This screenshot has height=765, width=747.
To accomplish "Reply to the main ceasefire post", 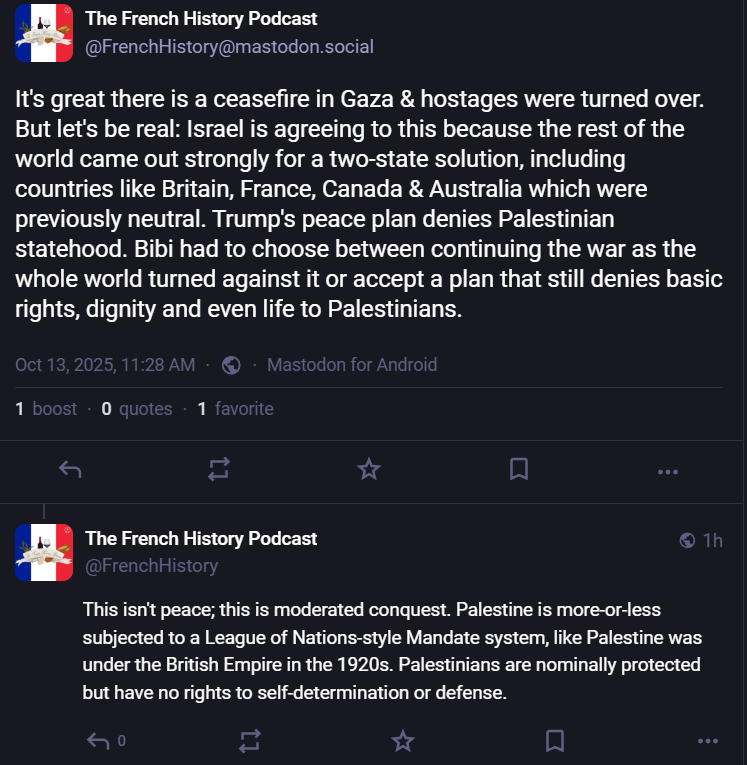I will coord(70,469).
